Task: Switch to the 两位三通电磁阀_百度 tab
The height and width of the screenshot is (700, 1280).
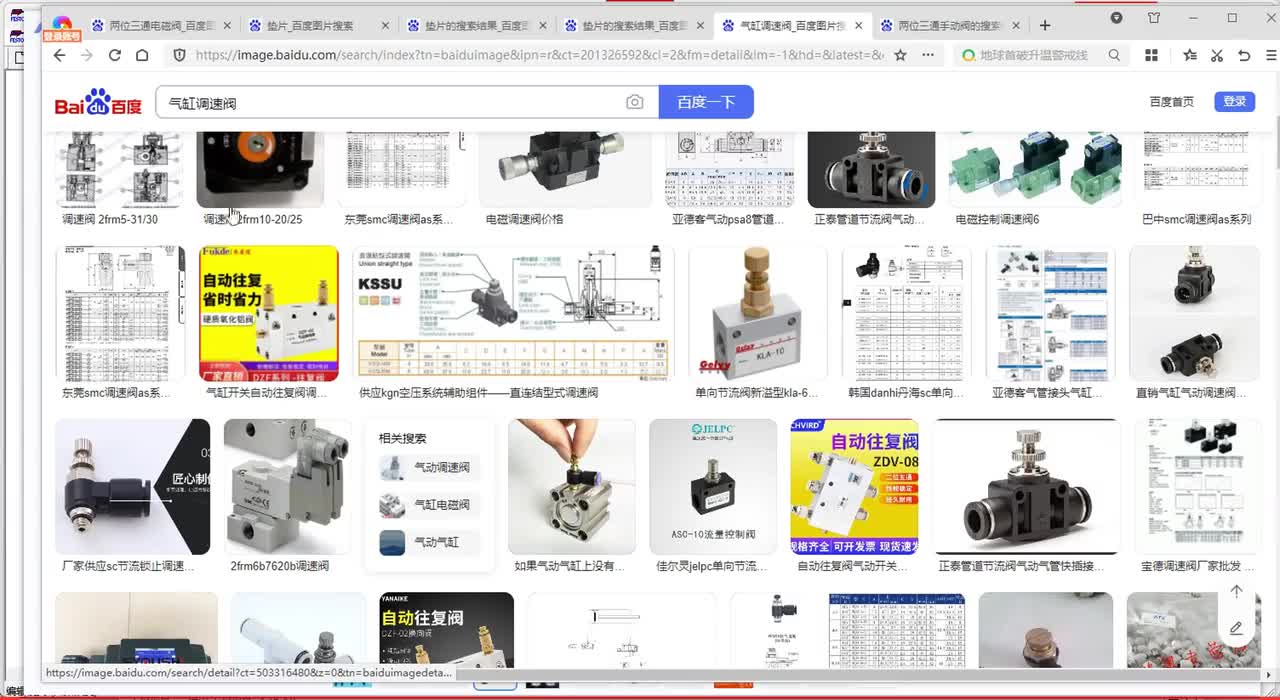Action: pos(160,25)
